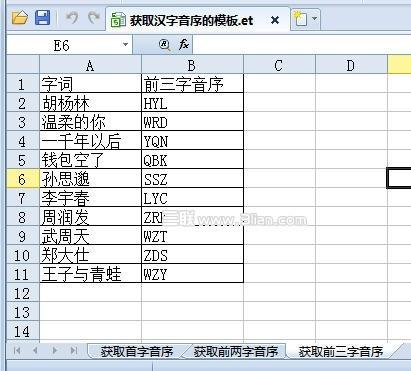The width and height of the screenshot is (411, 371).
Task: Select column B header
Action: pos(192,65)
